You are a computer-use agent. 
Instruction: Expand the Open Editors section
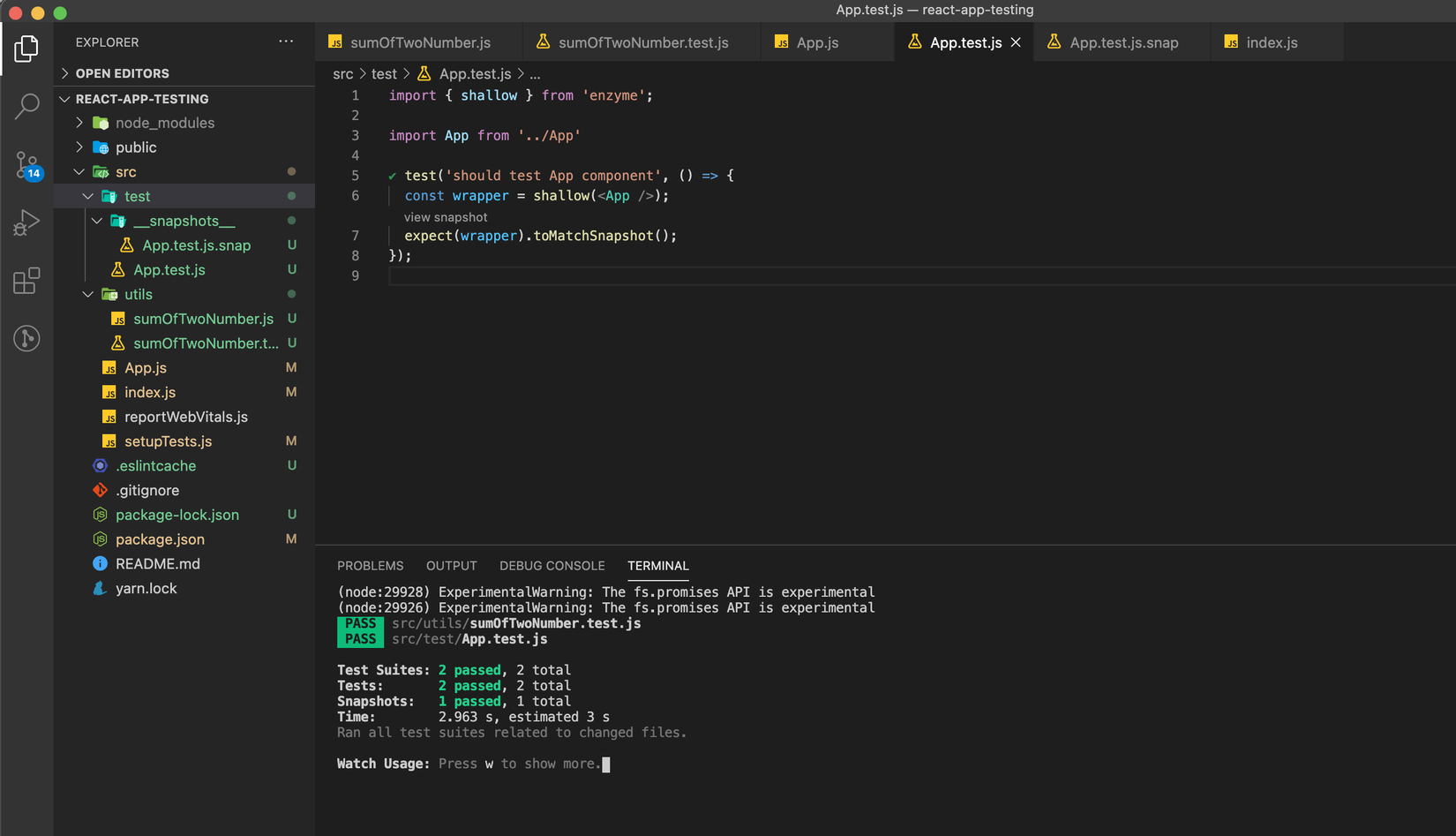(x=122, y=73)
